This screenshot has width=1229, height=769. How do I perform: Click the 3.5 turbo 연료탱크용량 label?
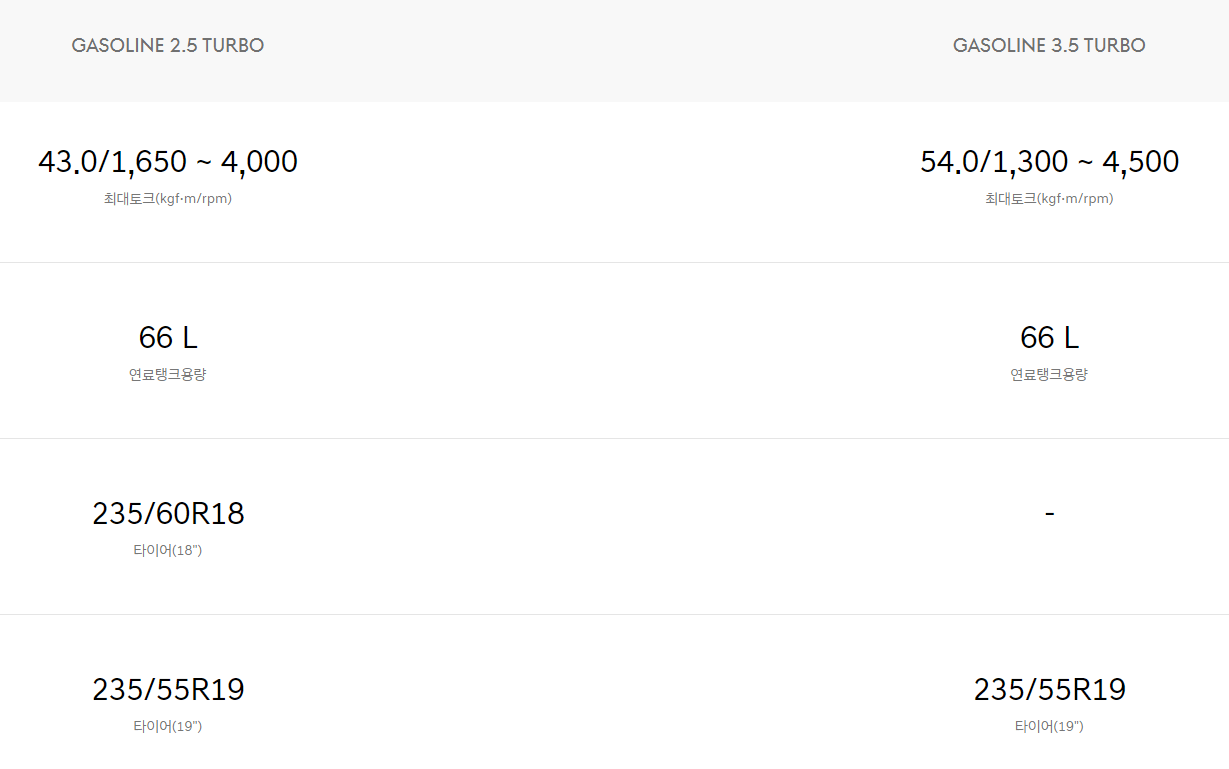[1049, 375]
